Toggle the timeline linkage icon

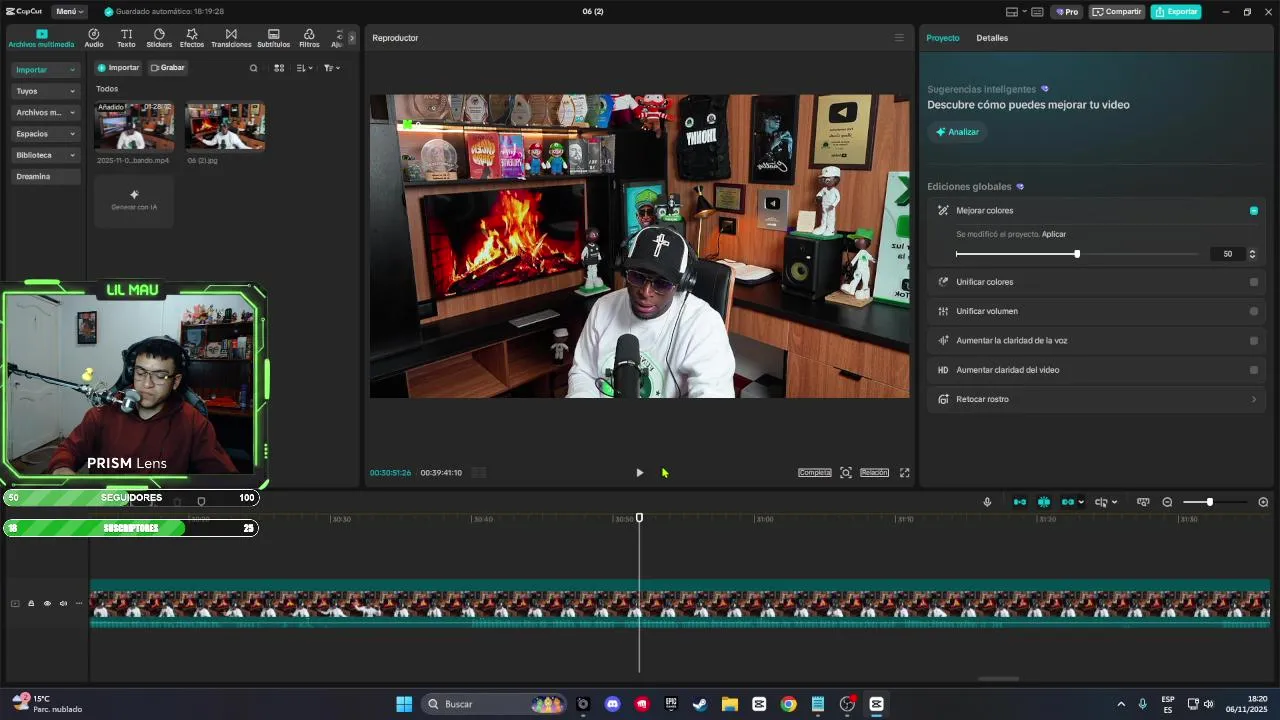1068,502
